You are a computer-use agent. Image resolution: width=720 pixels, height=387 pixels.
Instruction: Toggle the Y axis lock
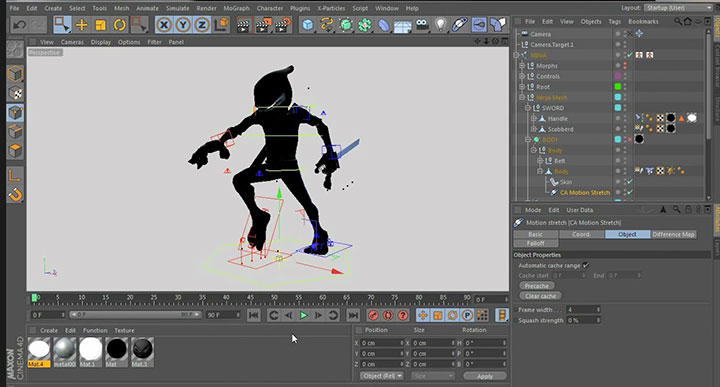(183, 25)
